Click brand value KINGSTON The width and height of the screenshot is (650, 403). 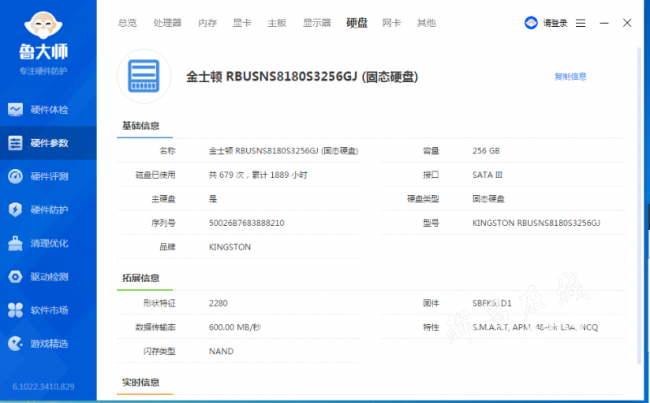pos(230,247)
